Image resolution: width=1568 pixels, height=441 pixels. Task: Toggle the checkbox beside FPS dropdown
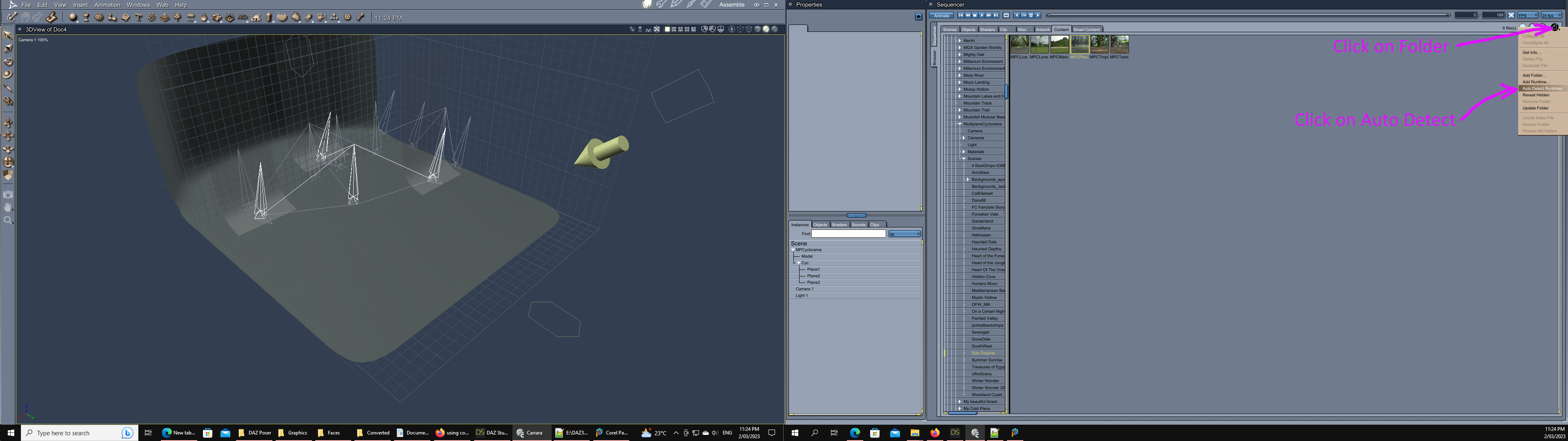click(1511, 15)
